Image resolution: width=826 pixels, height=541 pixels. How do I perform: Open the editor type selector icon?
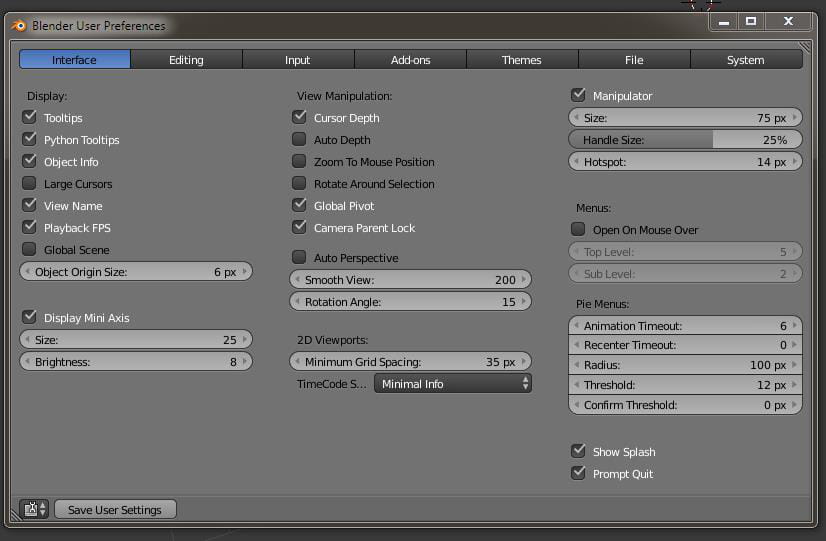(x=35, y=509)
